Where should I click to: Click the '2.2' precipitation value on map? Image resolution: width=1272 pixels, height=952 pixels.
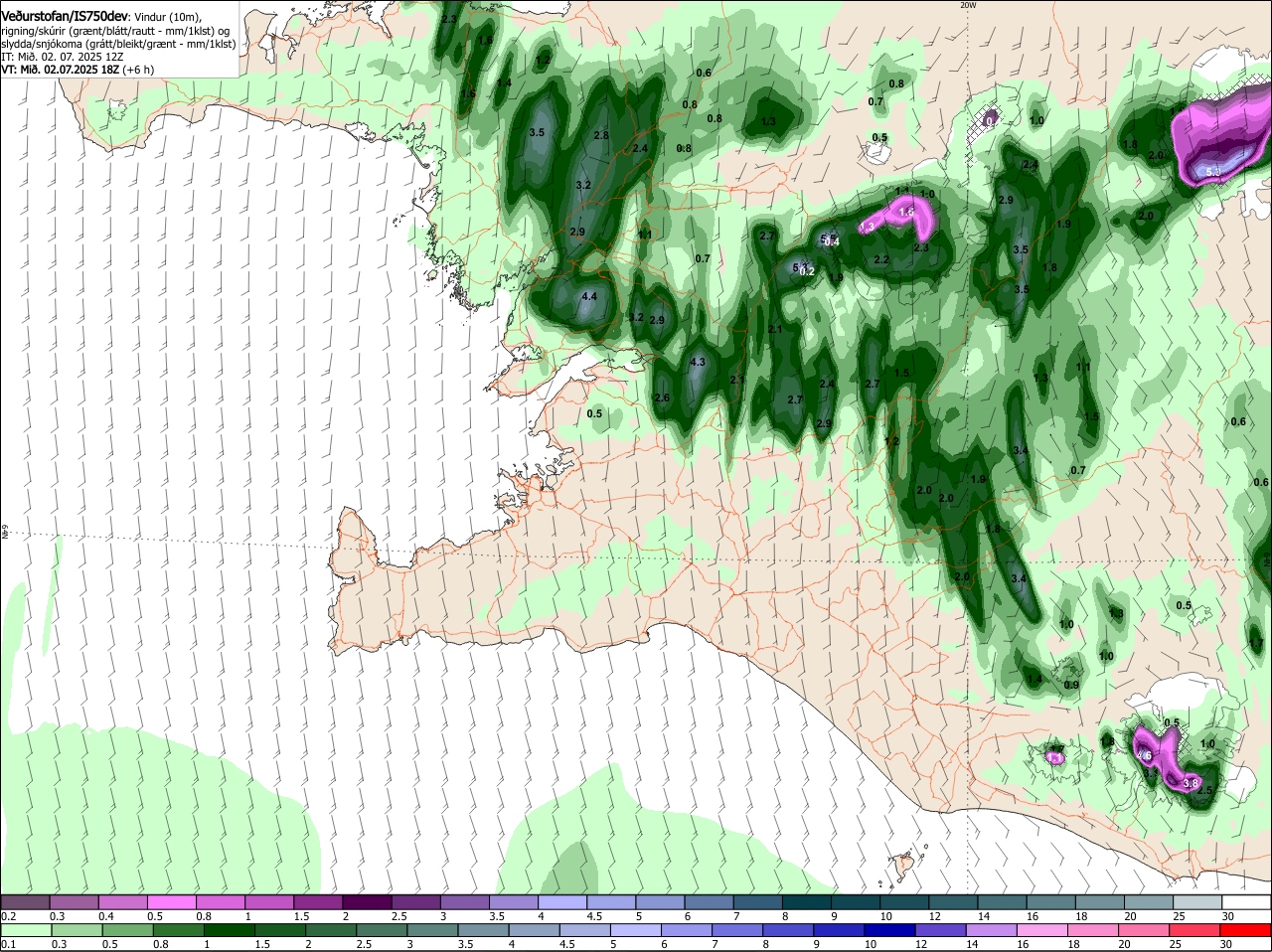pyautogui.click(x=880, y=260)
